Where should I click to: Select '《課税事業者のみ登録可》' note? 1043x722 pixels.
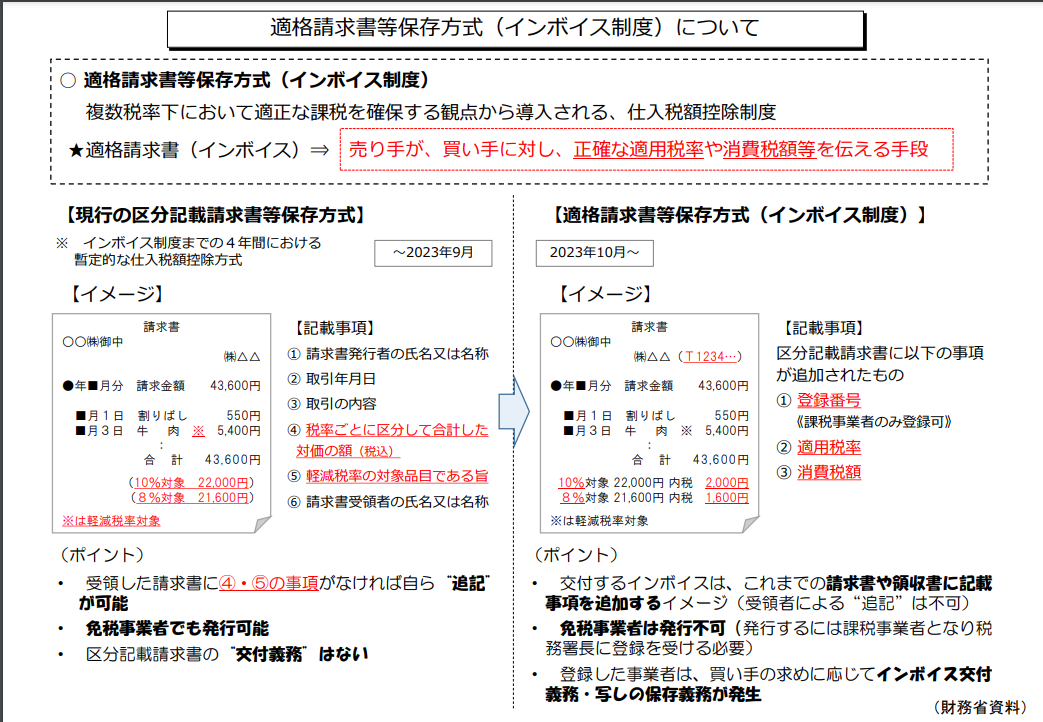(873, 422)
